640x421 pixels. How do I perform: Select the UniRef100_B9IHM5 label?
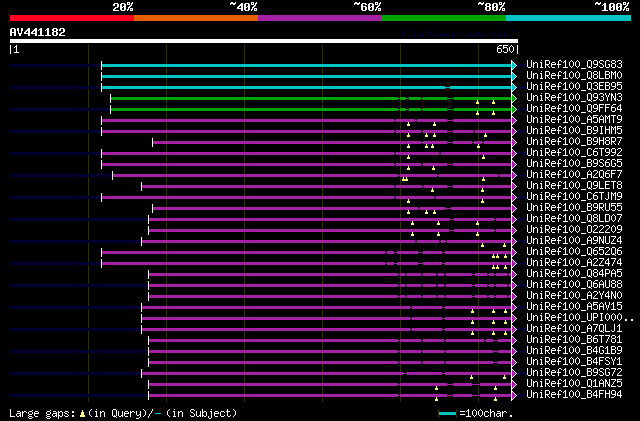coord(574,131)
